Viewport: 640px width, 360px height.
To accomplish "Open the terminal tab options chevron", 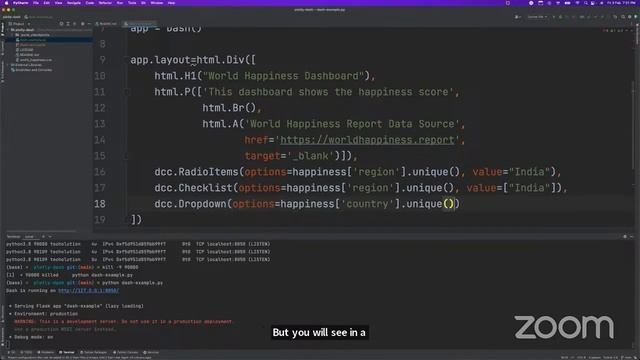I will [50, 237].
